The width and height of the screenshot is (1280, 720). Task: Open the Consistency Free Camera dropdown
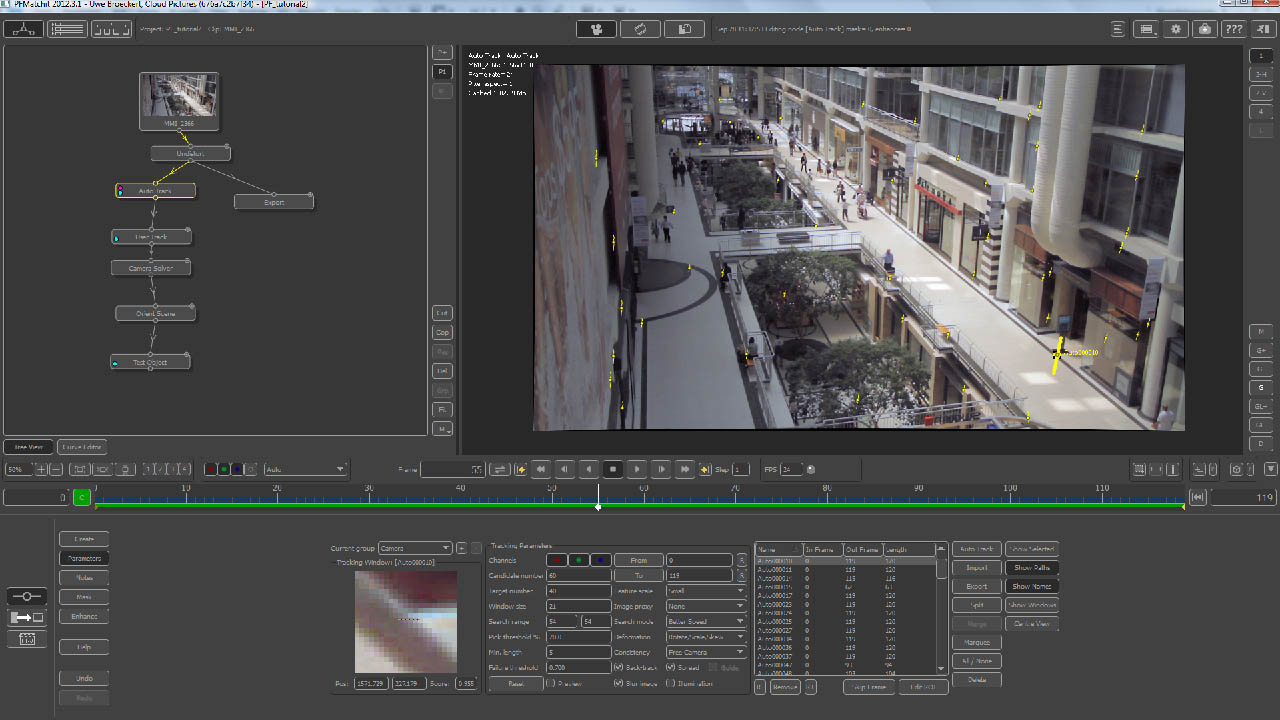point(706,652)
